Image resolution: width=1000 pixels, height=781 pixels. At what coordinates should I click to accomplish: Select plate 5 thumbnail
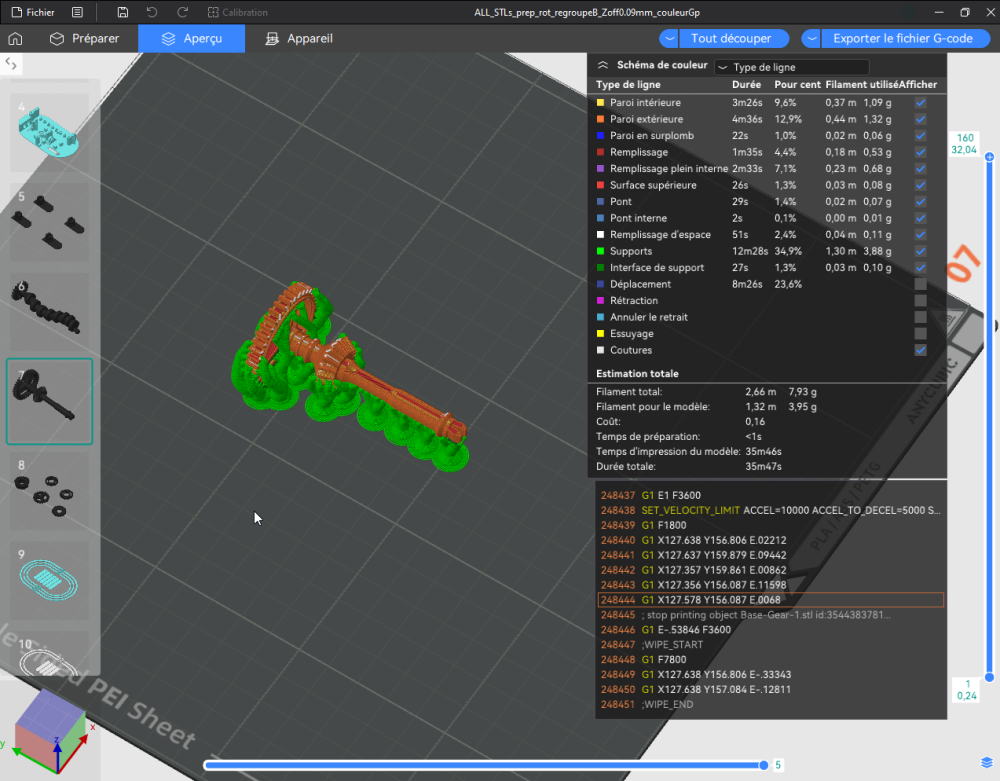click(49, 222)
